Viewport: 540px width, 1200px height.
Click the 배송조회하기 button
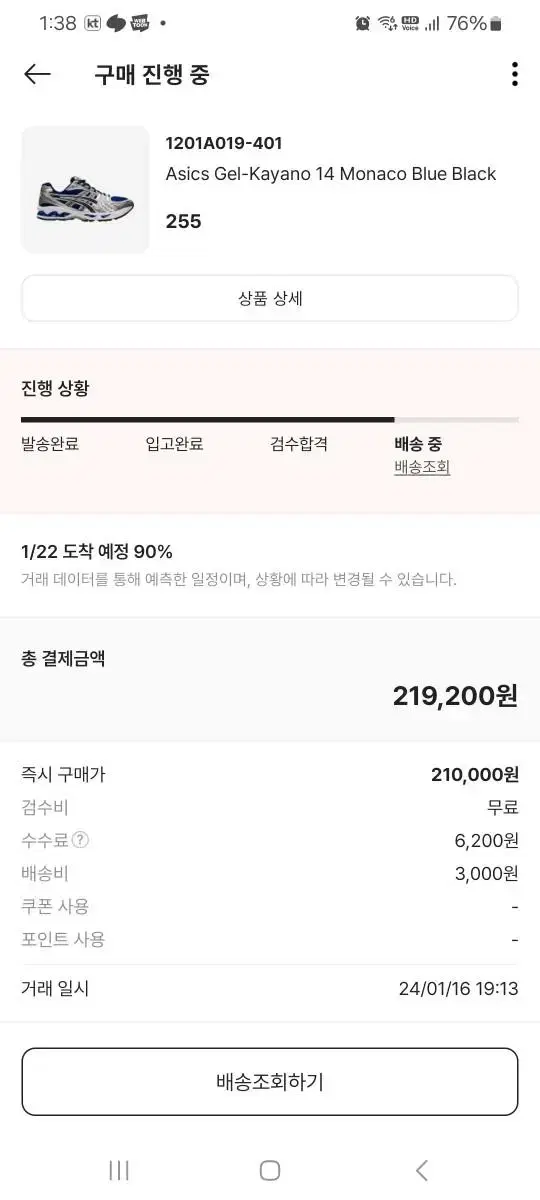[x=270, y=1081]
